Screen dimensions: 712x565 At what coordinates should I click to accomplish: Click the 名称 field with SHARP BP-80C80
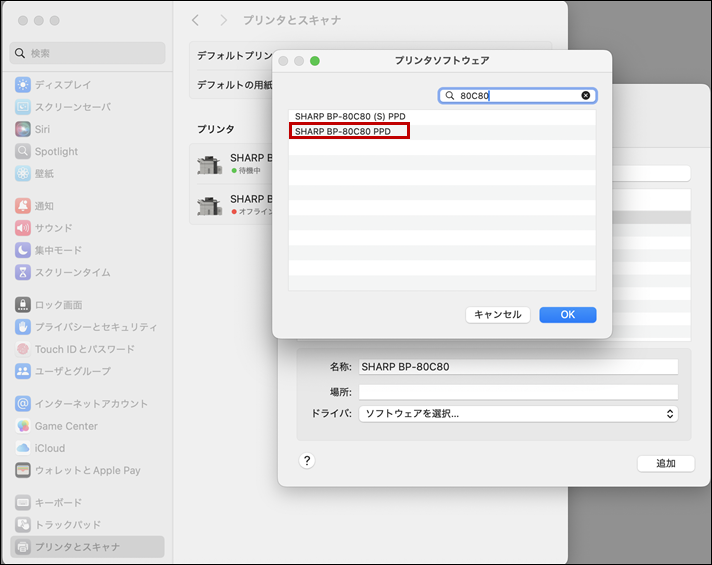518,367
